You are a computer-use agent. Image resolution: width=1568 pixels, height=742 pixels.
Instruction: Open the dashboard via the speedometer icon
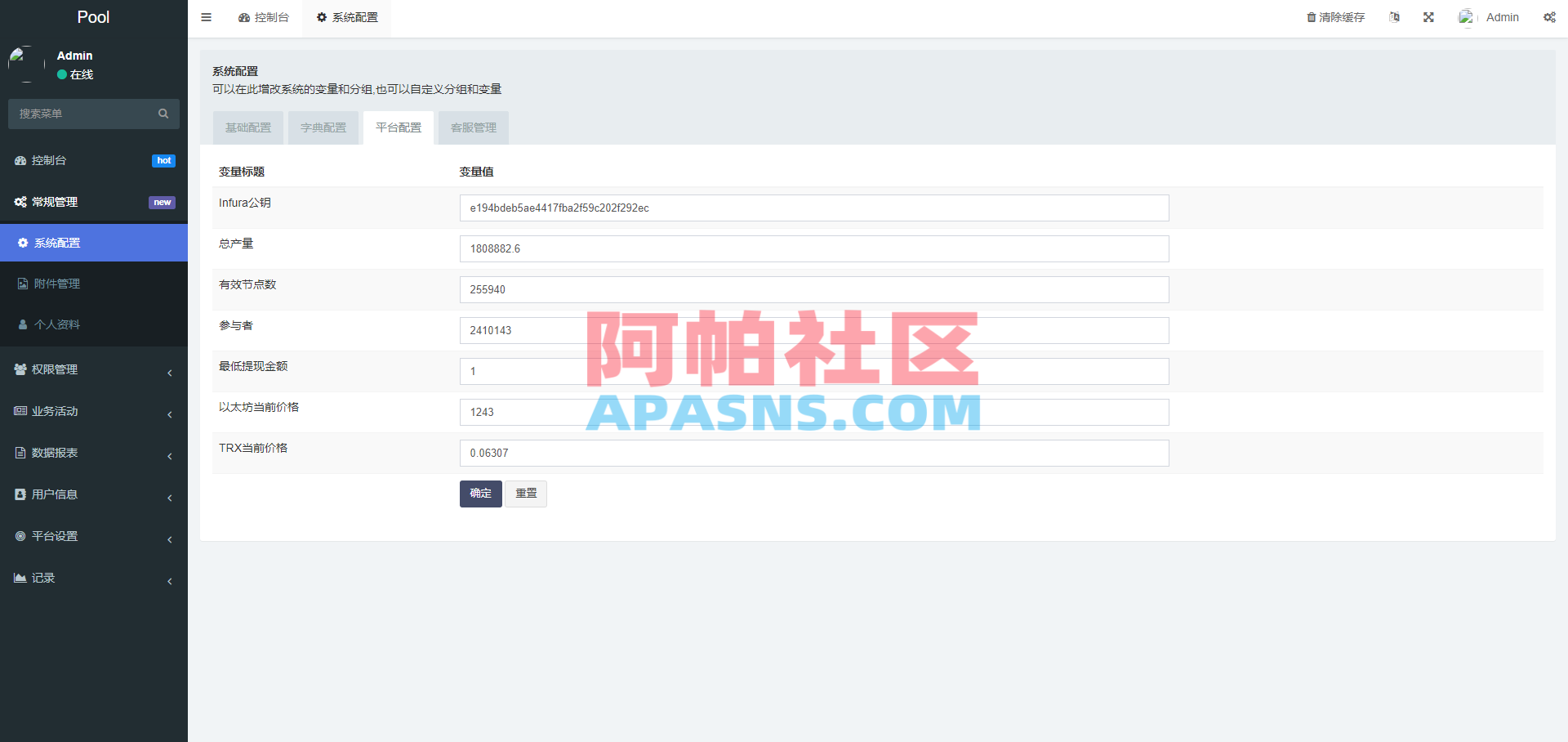20,160
